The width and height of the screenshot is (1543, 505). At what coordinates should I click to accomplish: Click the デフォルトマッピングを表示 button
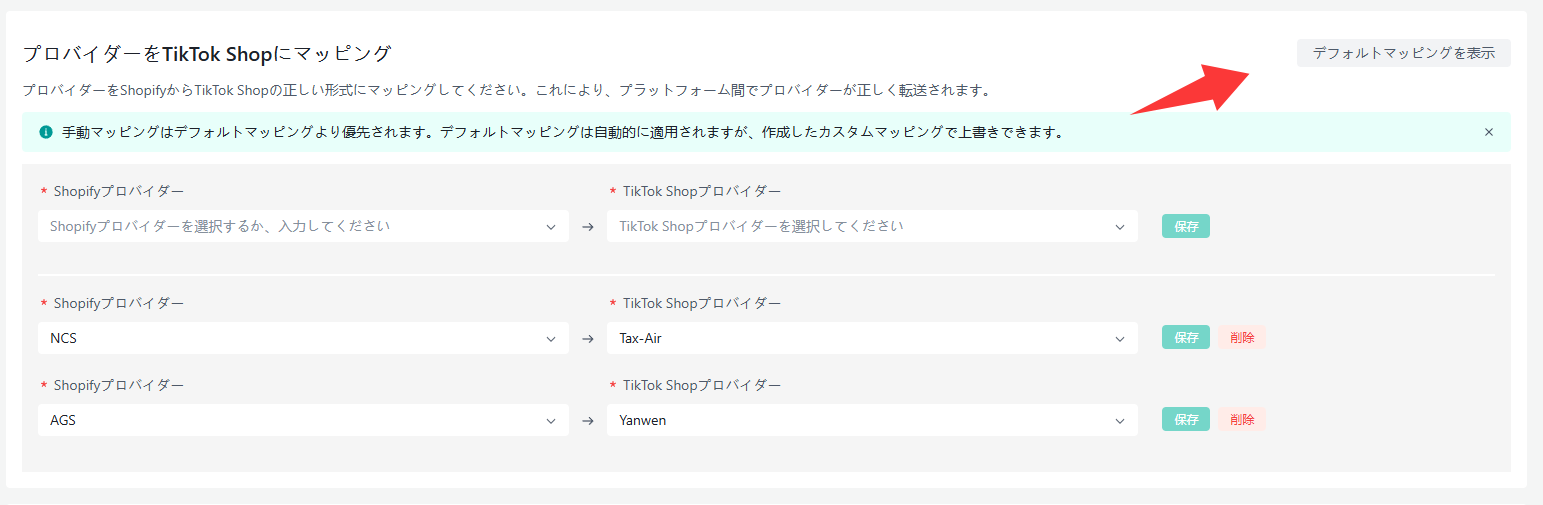(1403, 53)
